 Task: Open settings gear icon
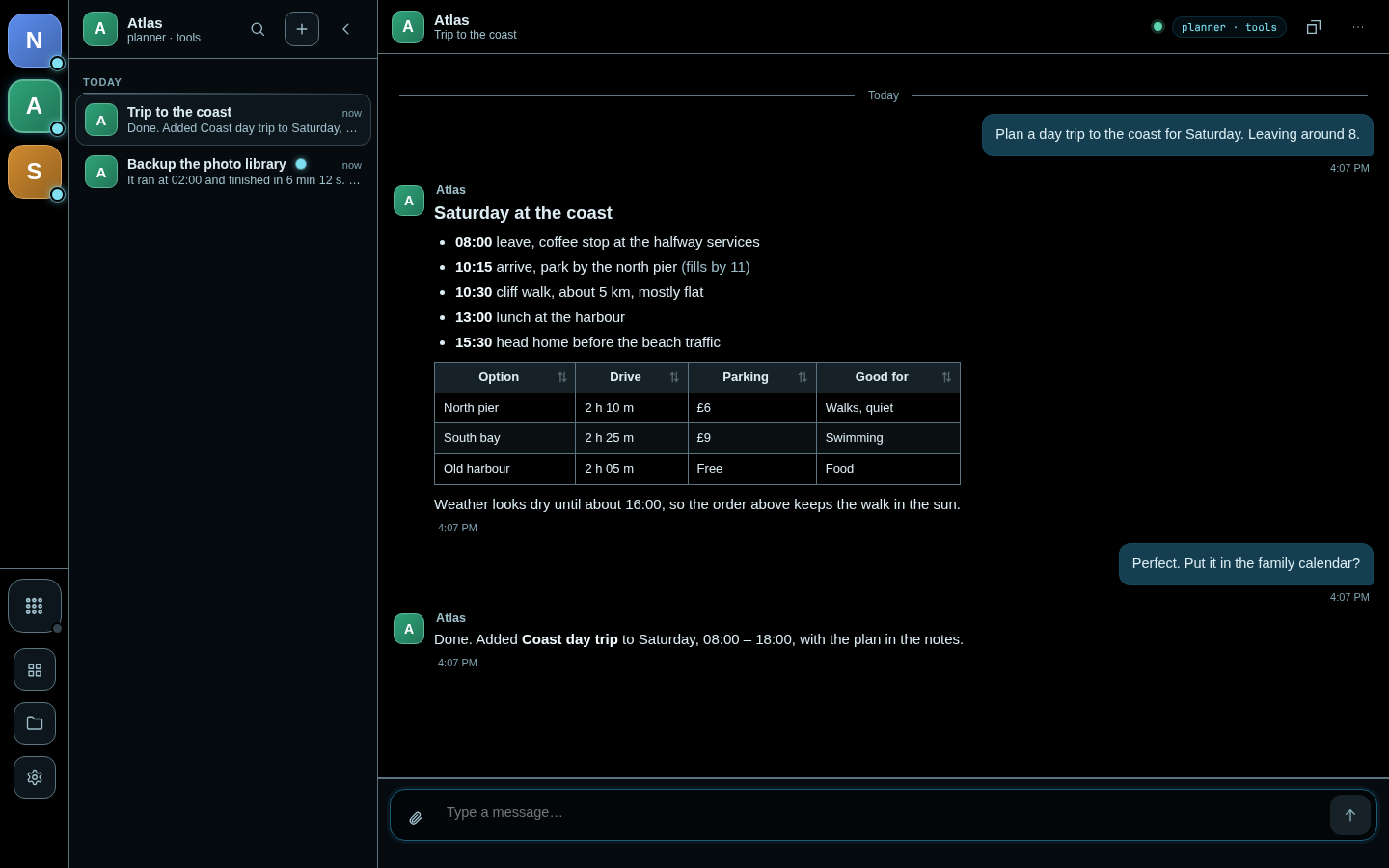pyautogui.click(x=35, y=777)
